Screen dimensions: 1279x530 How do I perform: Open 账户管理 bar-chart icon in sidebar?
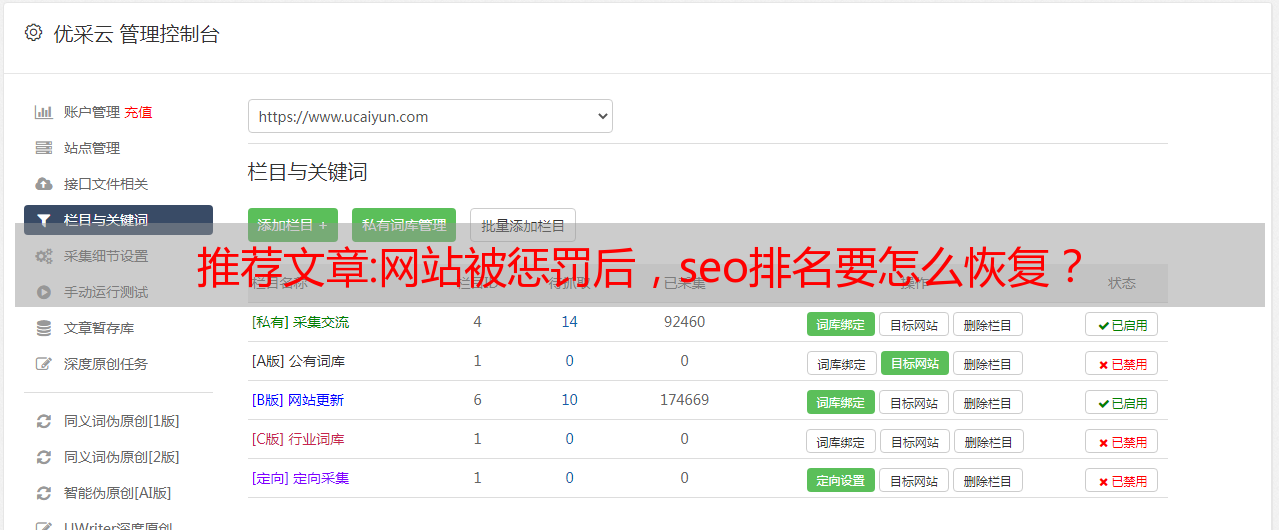(x=44, y=112)
